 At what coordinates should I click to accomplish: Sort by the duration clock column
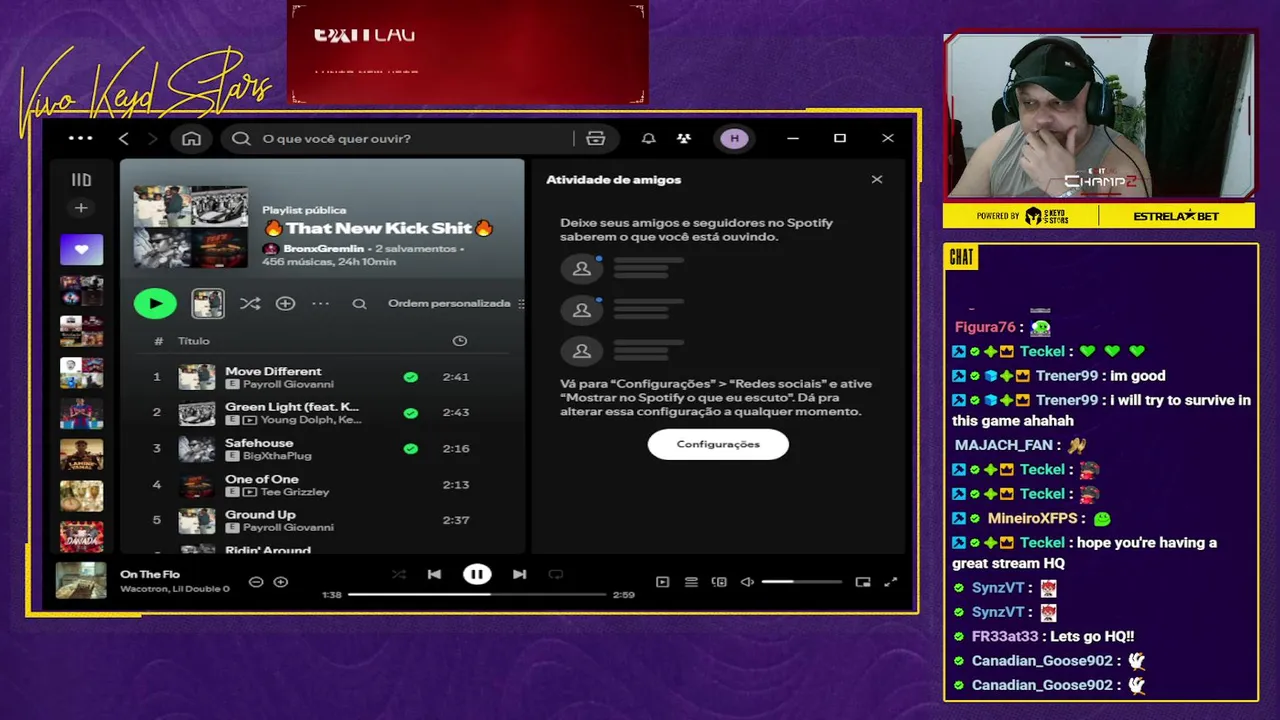click(459, 341)
